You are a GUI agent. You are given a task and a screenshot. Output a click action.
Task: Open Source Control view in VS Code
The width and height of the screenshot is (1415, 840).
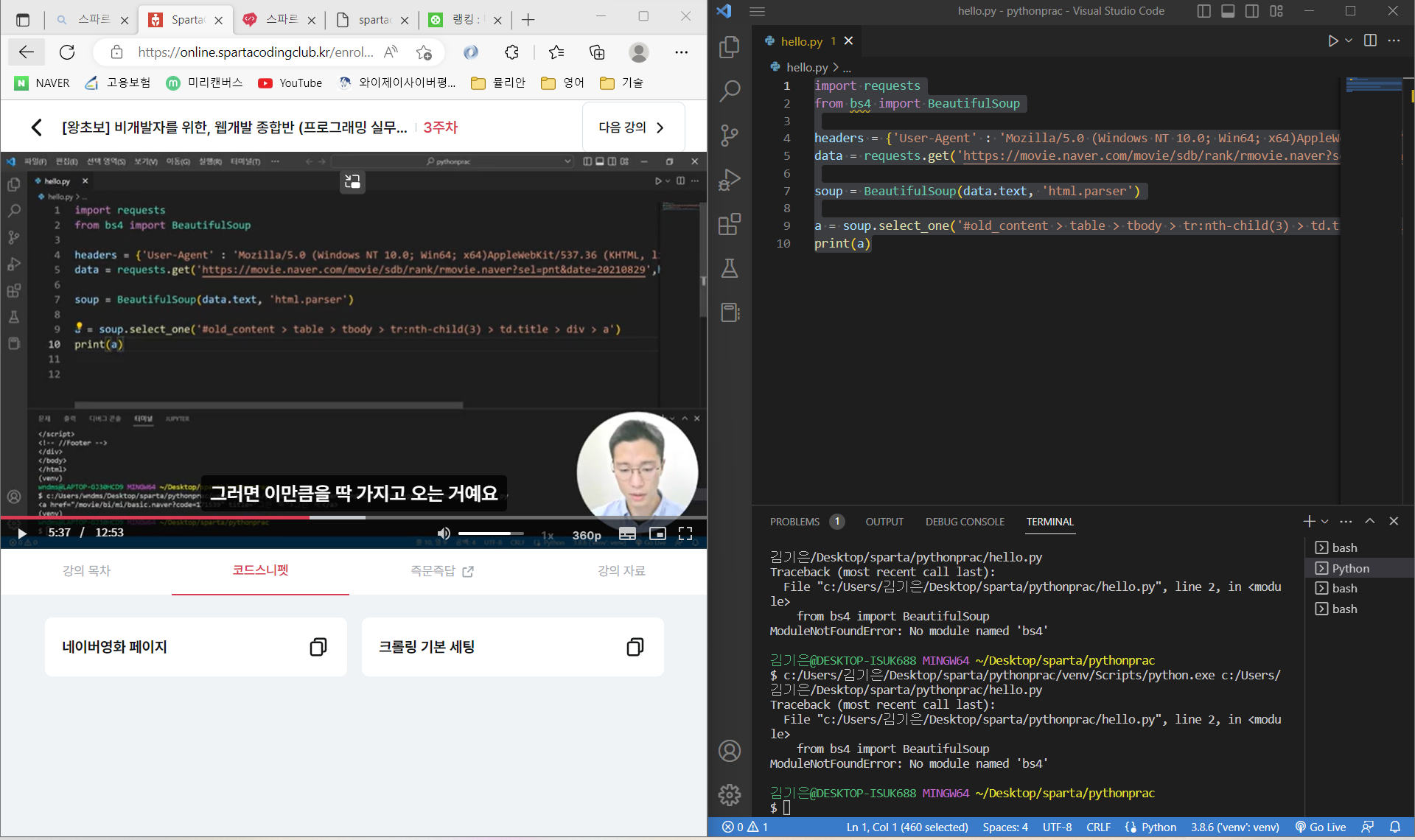point(730,136)
